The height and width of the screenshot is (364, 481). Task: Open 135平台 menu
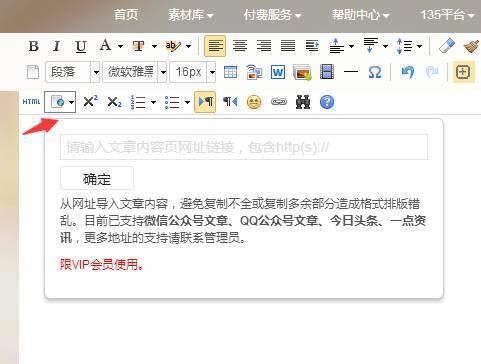coord(447,15)
